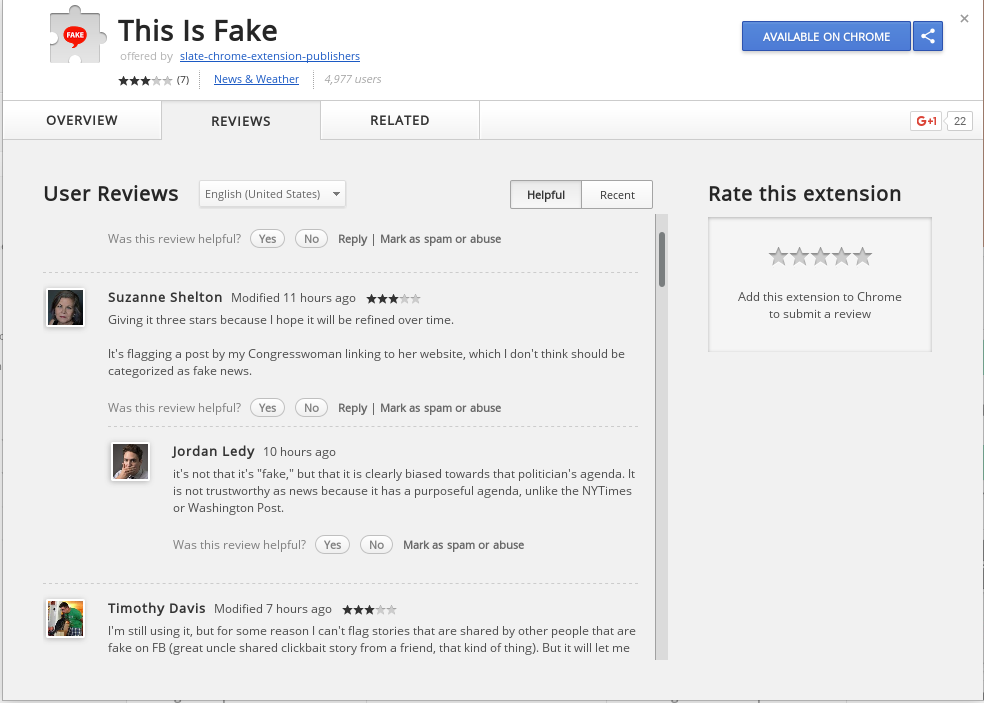Click the Available on Chrome button
Image resolution: width=984 pixels, height=703 pixels.
tap(826, 36)
